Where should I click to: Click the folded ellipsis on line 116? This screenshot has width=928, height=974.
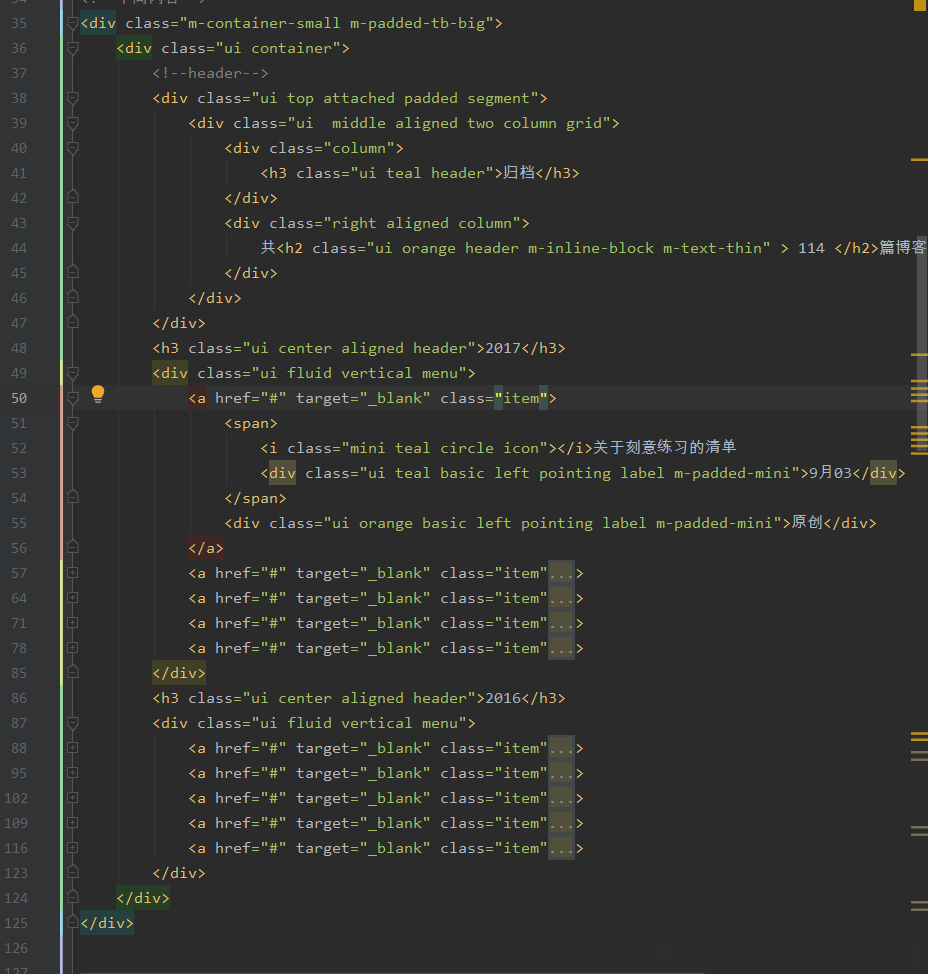pos(561,849)
